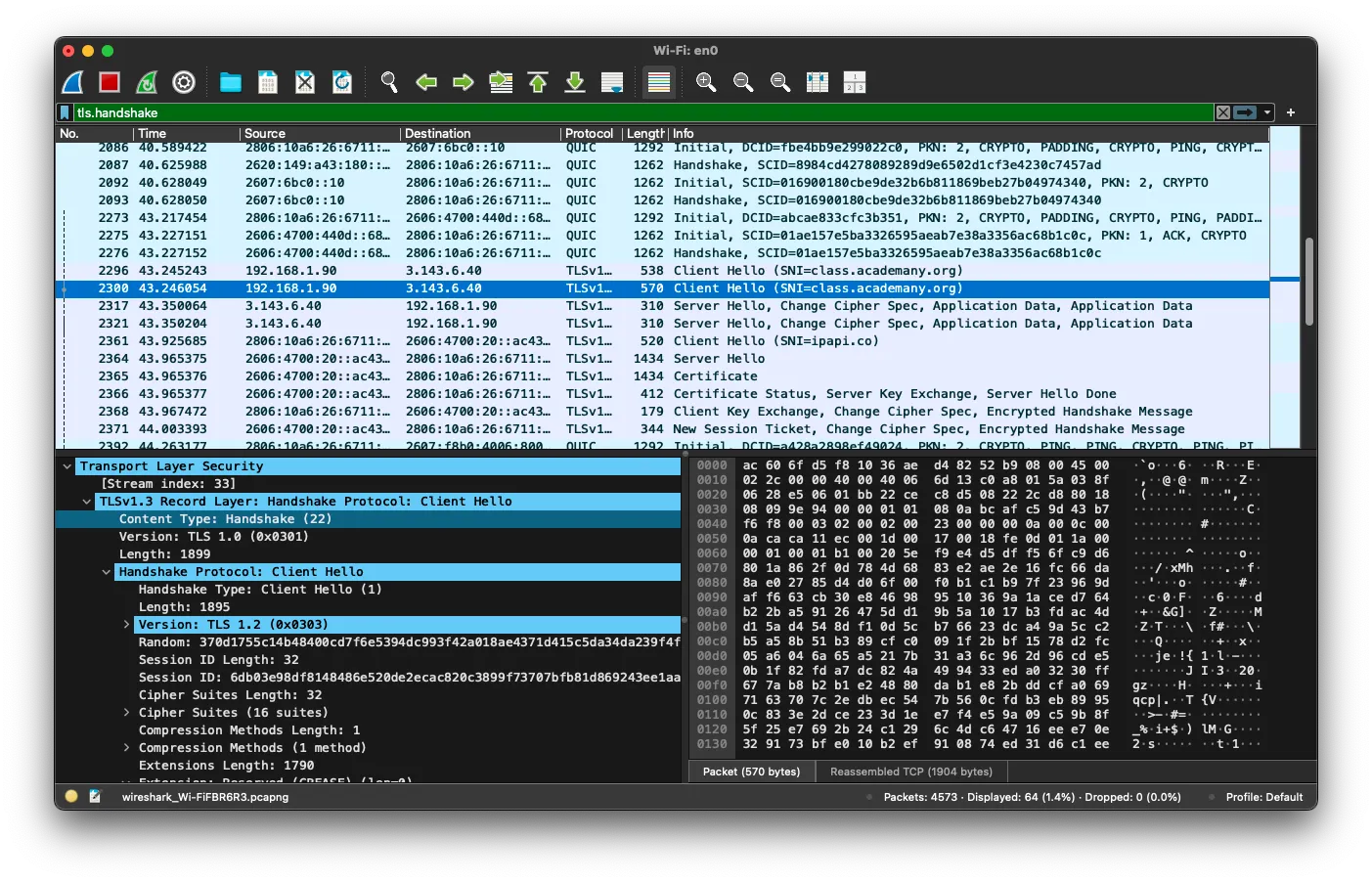
Task: Reset text to normal size
Action: pos(780,83)
